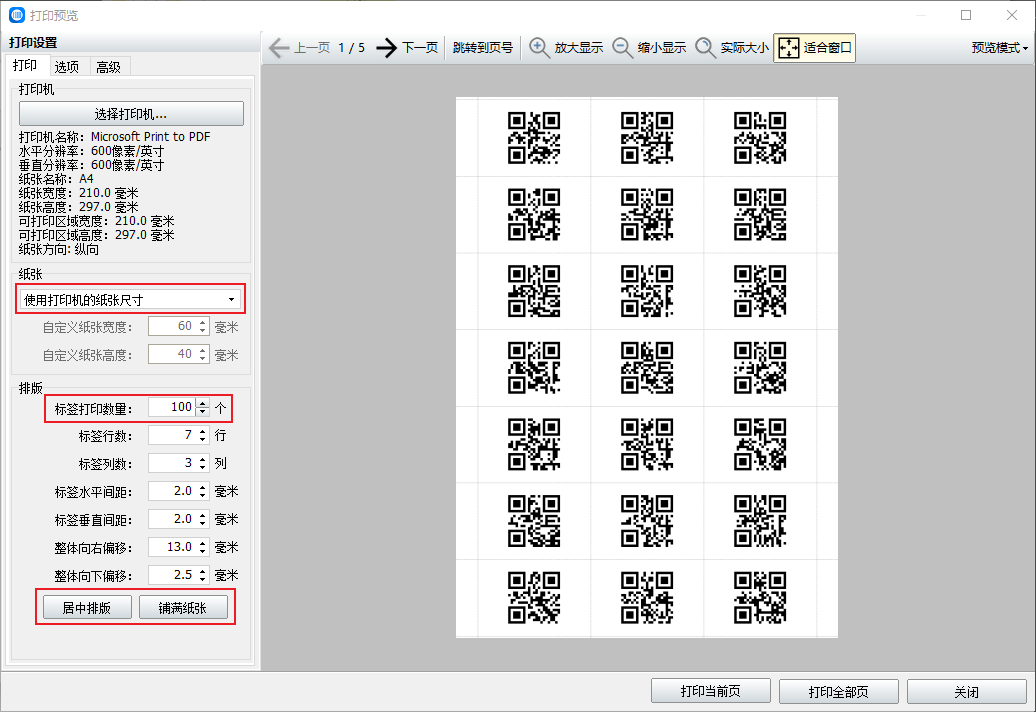The width and height of the screenshot is (1036, 712).
Task: Switch to the 打印 tab
Action: [25, 65]
